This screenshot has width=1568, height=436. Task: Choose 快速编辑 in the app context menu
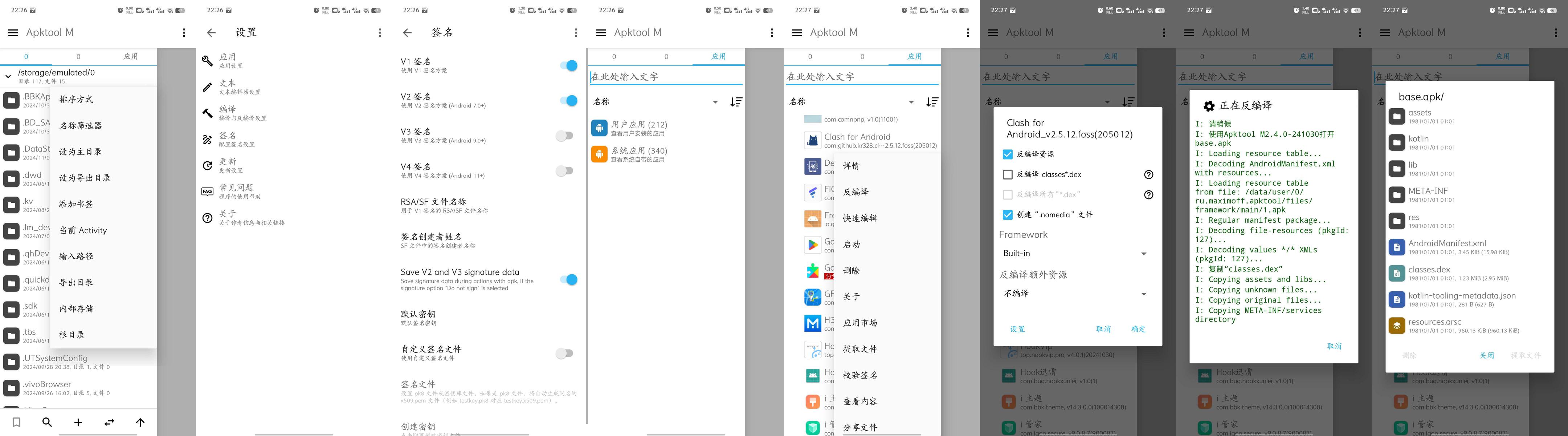(887, 218)
